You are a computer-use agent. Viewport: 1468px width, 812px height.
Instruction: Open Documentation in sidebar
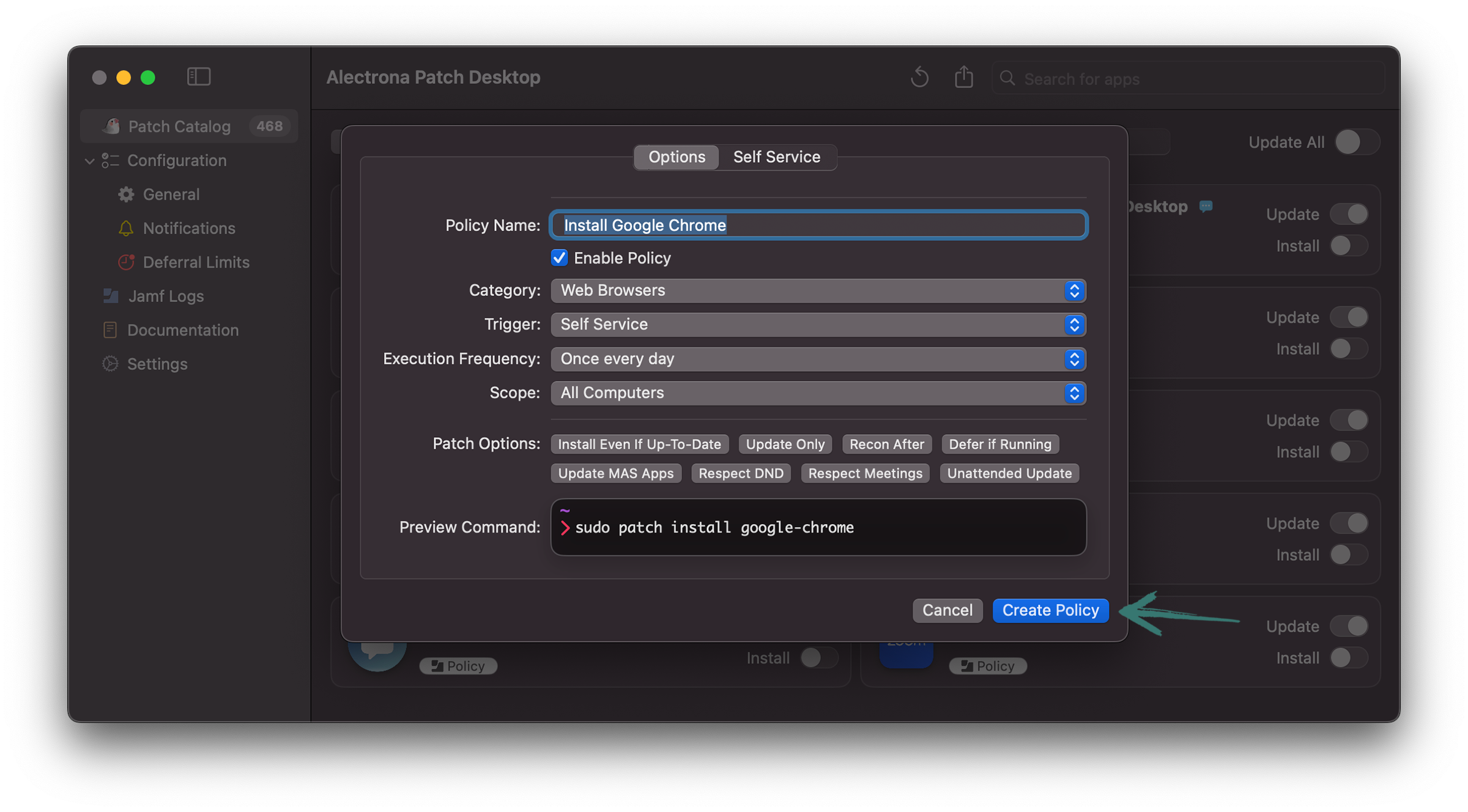point(182,330)
